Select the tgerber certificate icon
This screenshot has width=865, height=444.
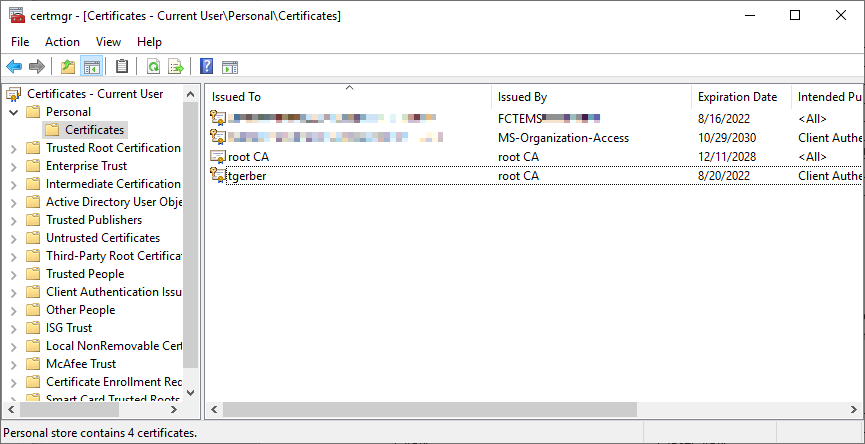click(218, 176)
